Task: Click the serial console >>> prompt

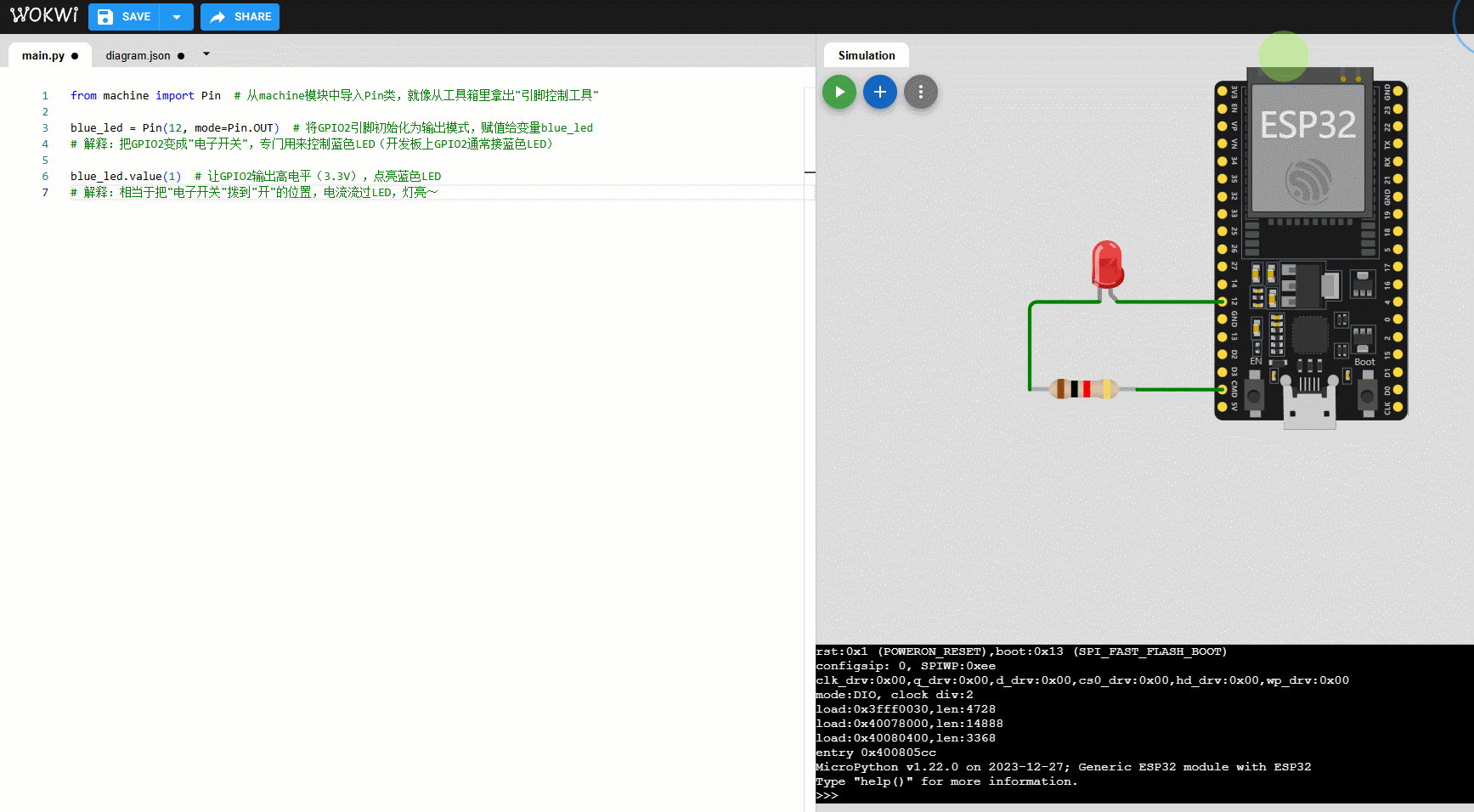Action: 827,796
